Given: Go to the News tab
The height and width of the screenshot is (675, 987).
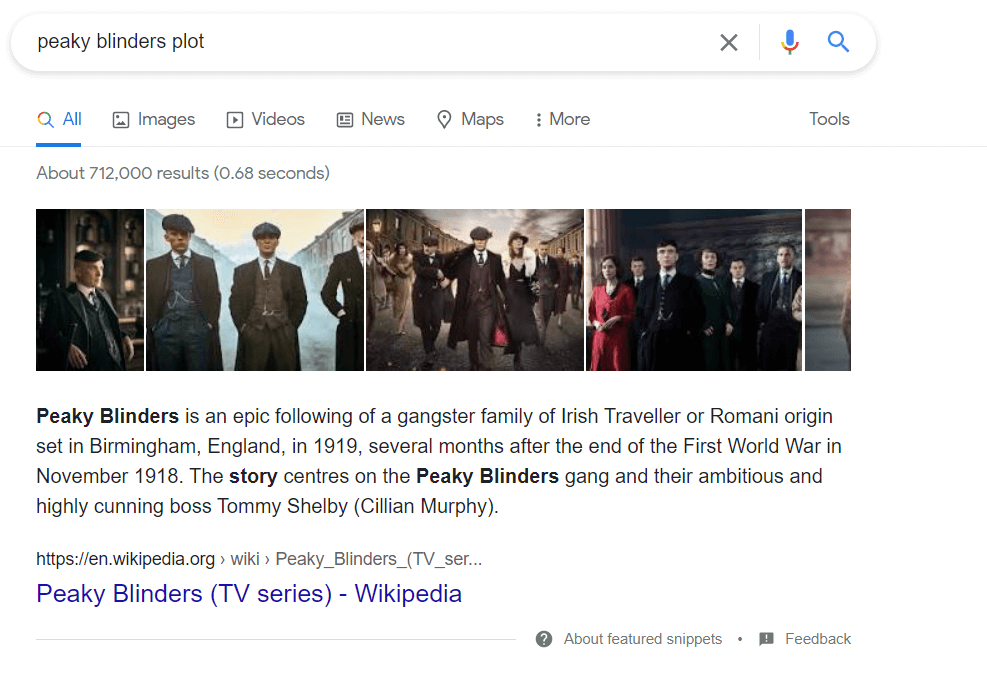Looking at the screenshot, I should click(371, 119).
